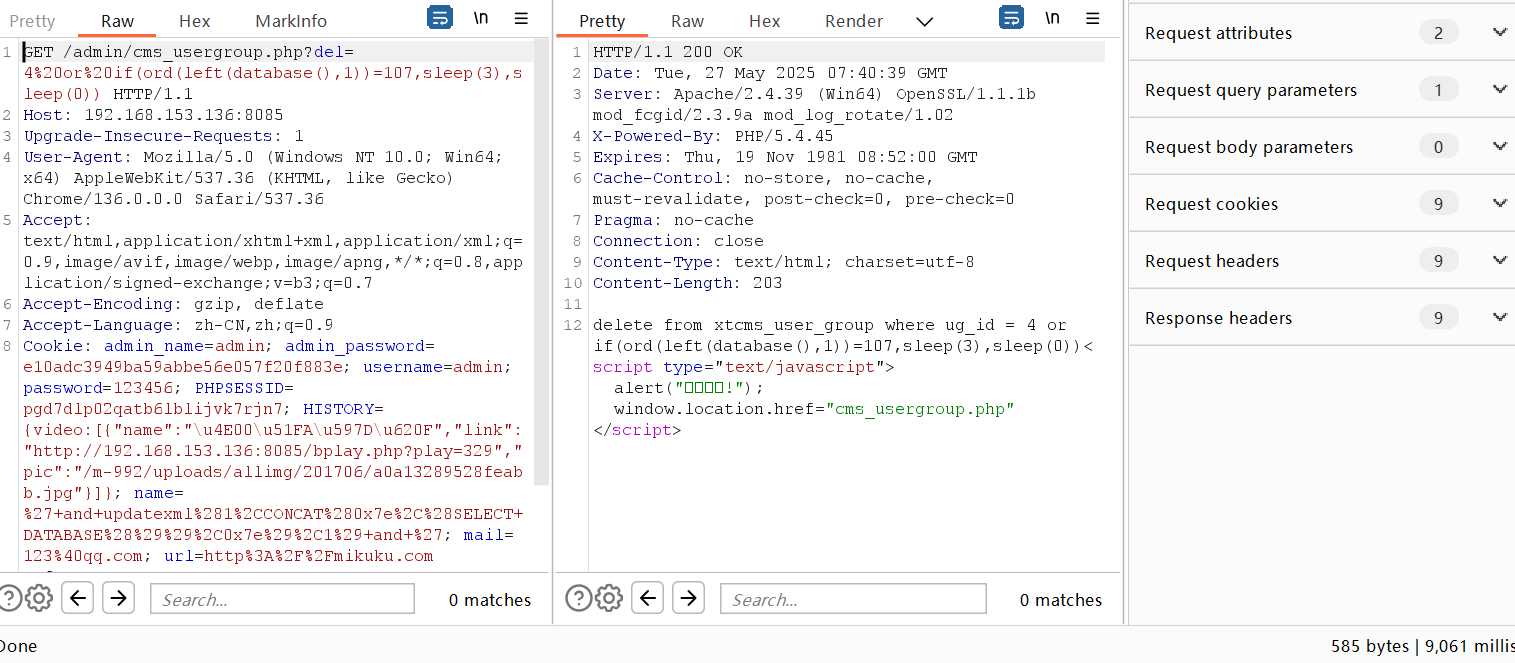This screenshot has width=1515, height=663.
Task: Click the request pane vertical scrollbar
Action: click(x=542, y=264)
